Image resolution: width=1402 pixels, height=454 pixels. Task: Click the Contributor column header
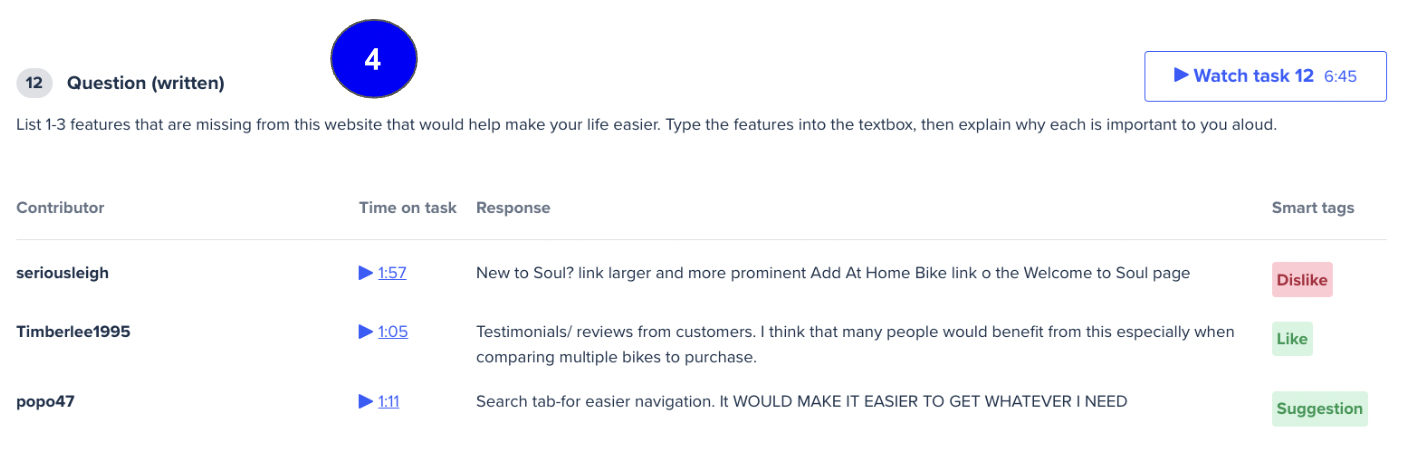click(x=60, y=208)
